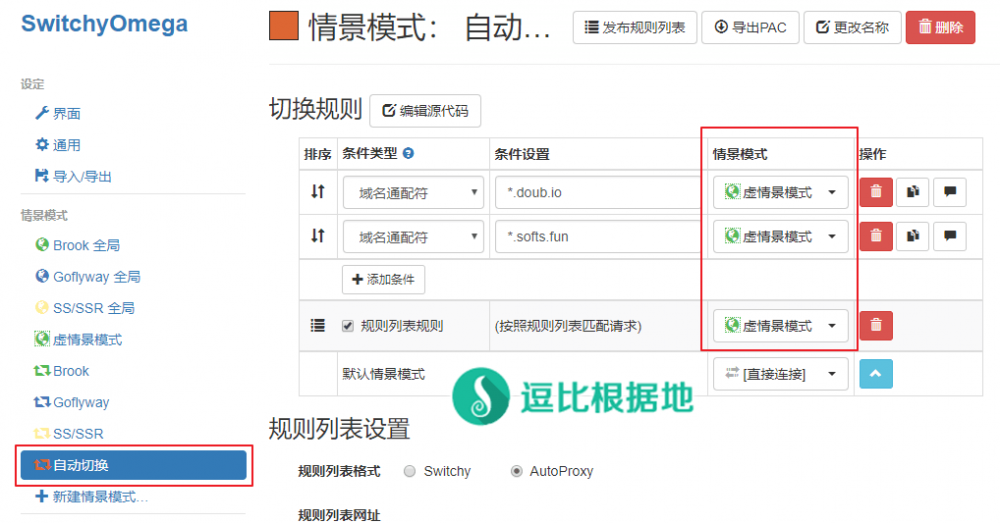Click the 添加条件 button
1000x523 pixels.
pyautogui.click(x=383, y=280)
